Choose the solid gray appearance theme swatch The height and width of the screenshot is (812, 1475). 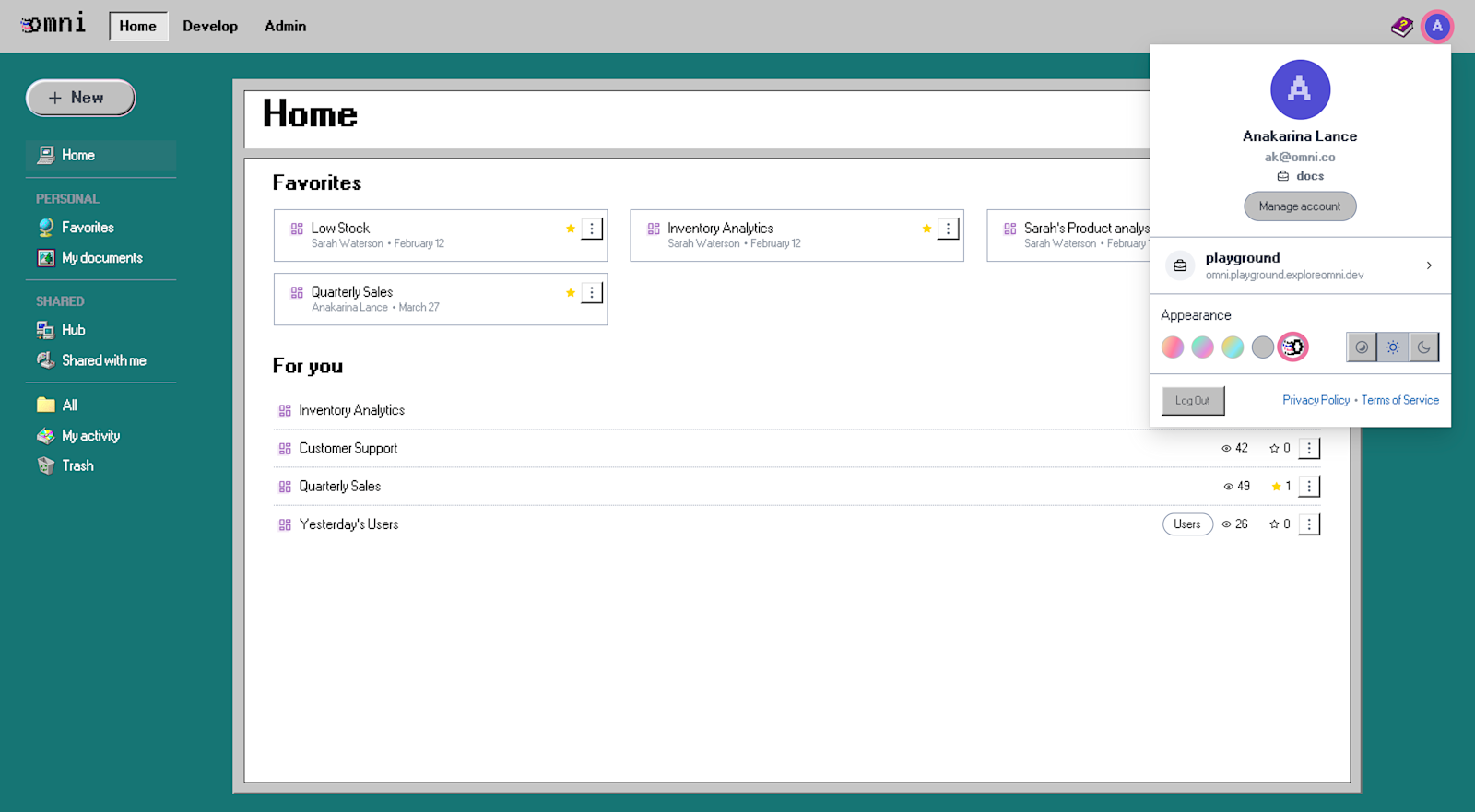pos(1262,347)
